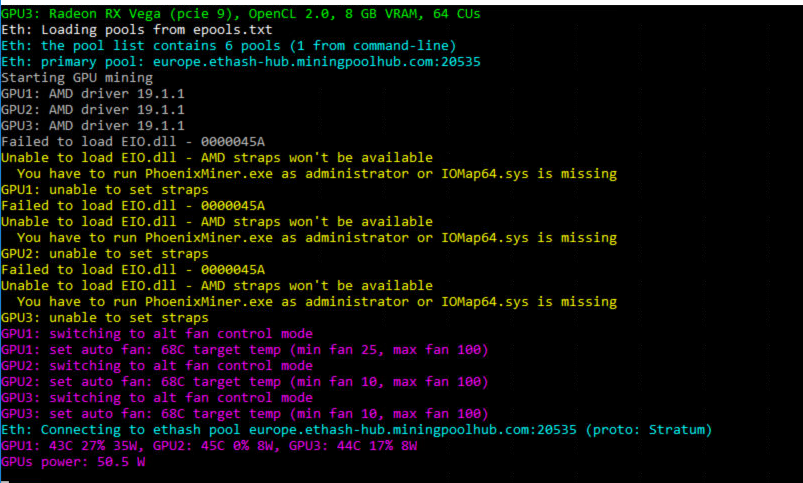Click the GPU3 Radeon RX Vega info line
The image size is (803, 483).
(241, 14)
